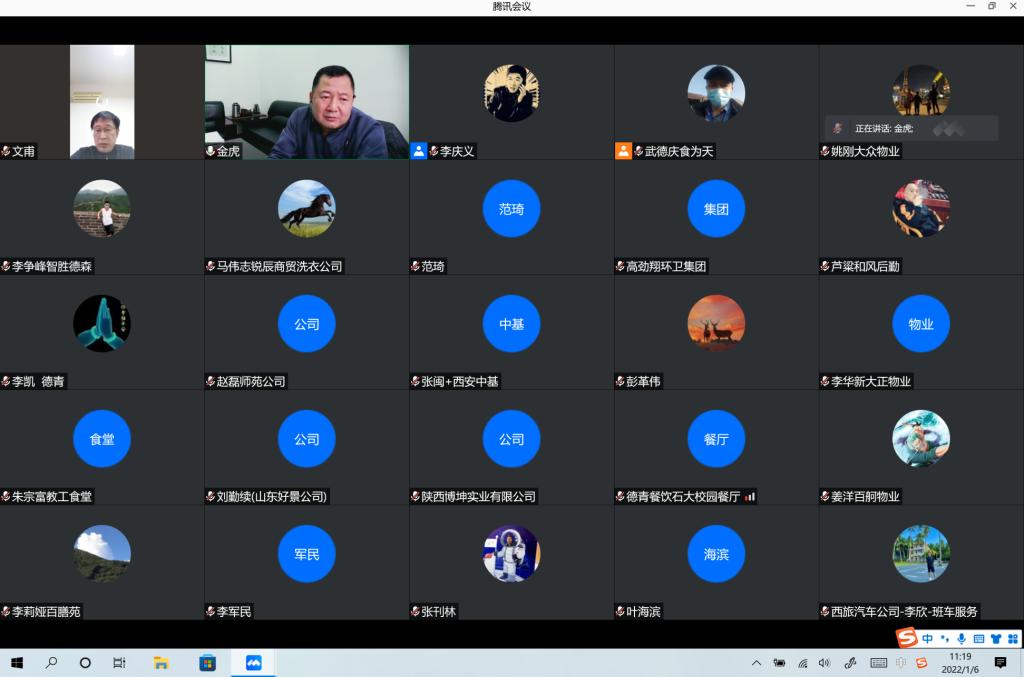Open the Windows Start menu
Viewport: 1024px width, 677px height.
(17, 663)
